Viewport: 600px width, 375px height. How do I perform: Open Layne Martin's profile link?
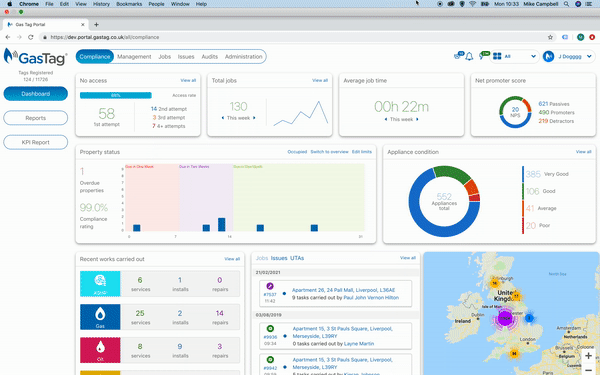pos(359,344)
